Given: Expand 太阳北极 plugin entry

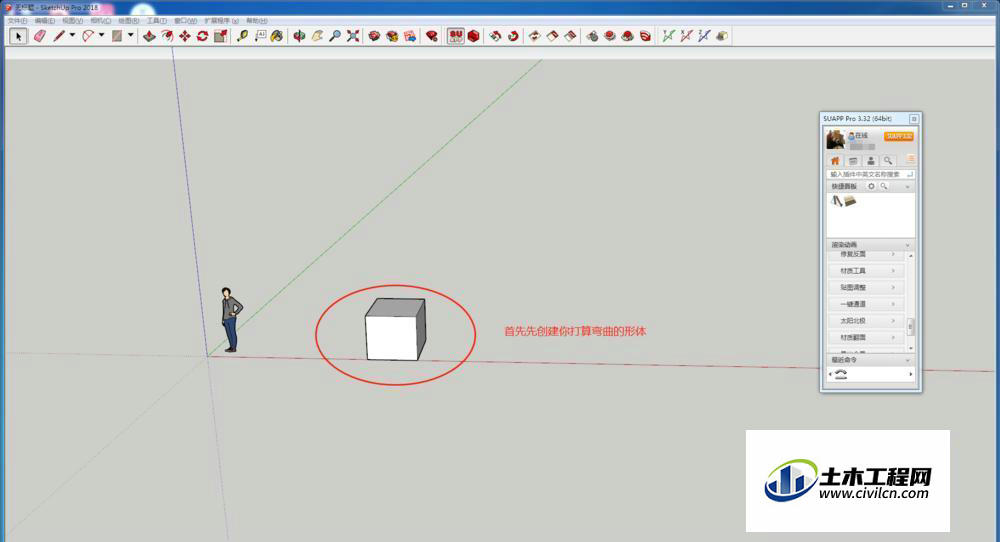Looking at the screenshot, I should [866, 321].
